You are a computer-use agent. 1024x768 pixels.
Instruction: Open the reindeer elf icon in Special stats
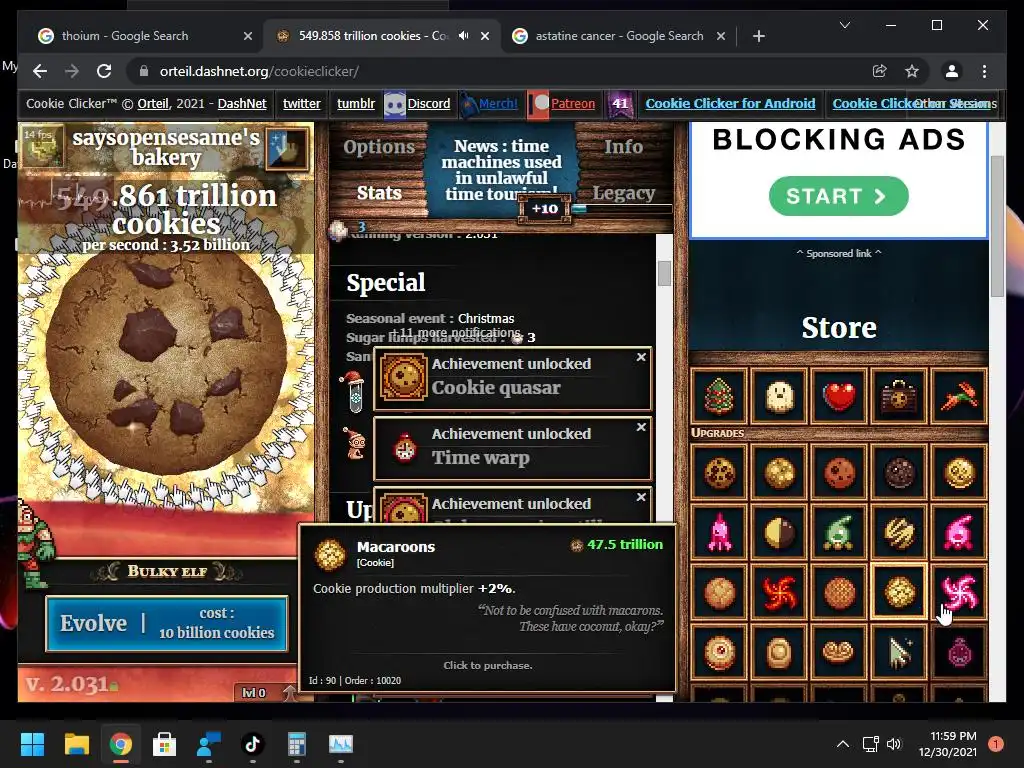point(355,445)
